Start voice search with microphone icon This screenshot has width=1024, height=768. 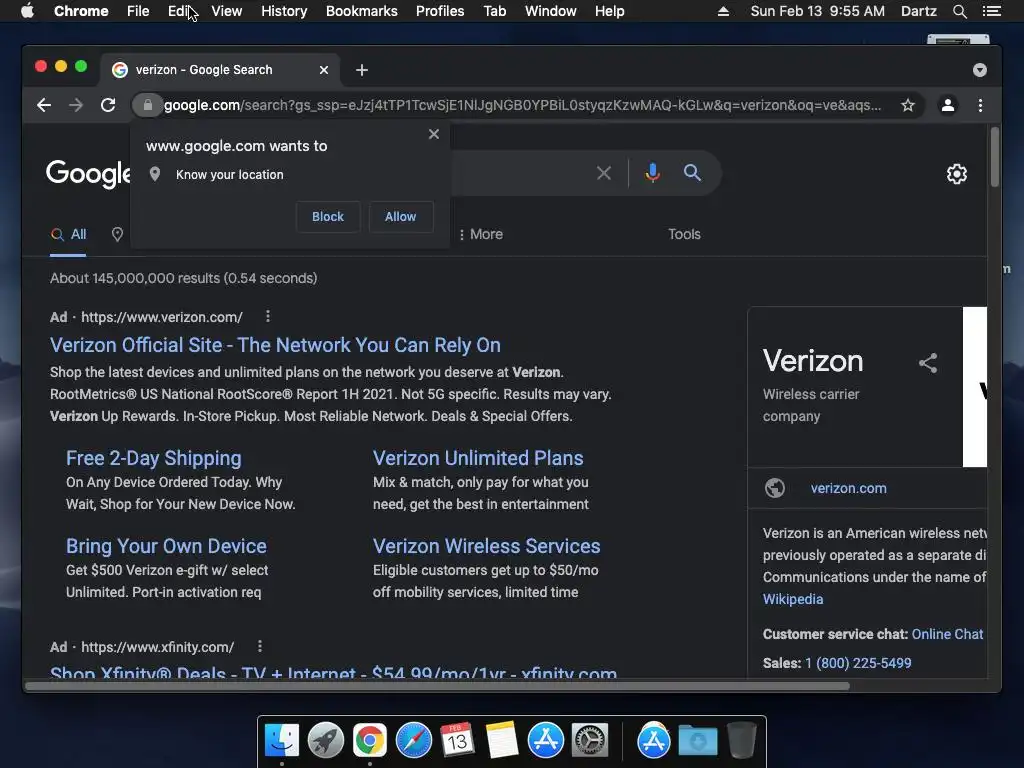coord(652,173)
